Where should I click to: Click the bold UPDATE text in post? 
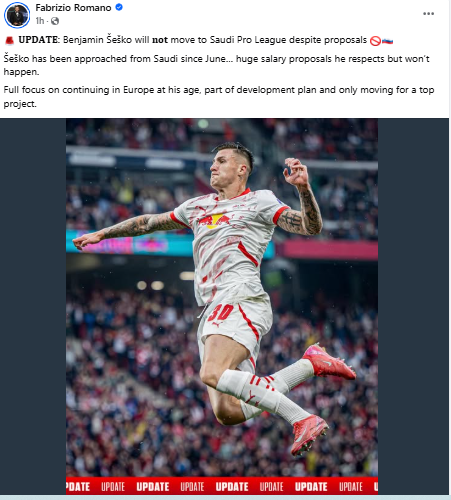38,40
